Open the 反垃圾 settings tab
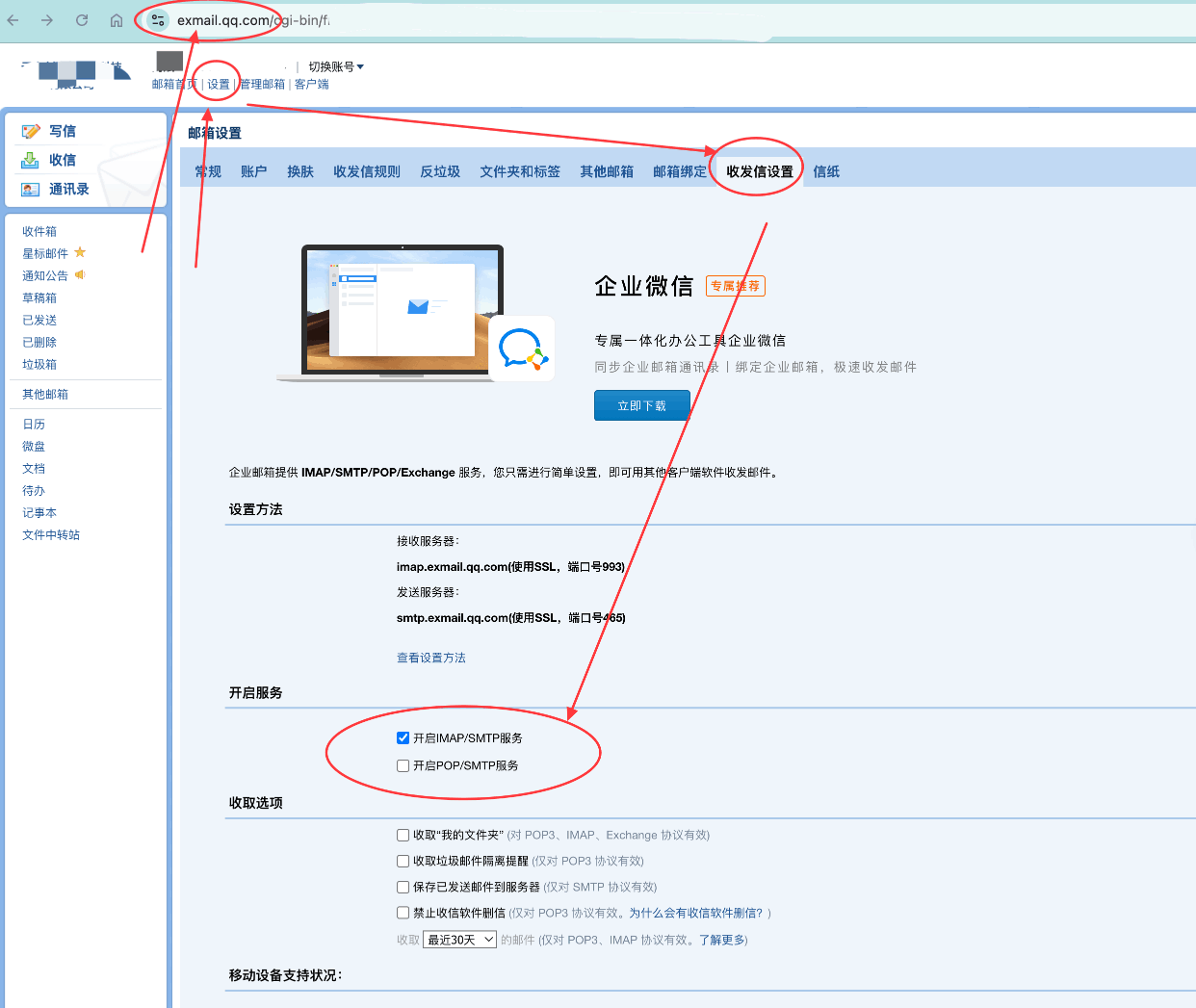 click(439, 170)
